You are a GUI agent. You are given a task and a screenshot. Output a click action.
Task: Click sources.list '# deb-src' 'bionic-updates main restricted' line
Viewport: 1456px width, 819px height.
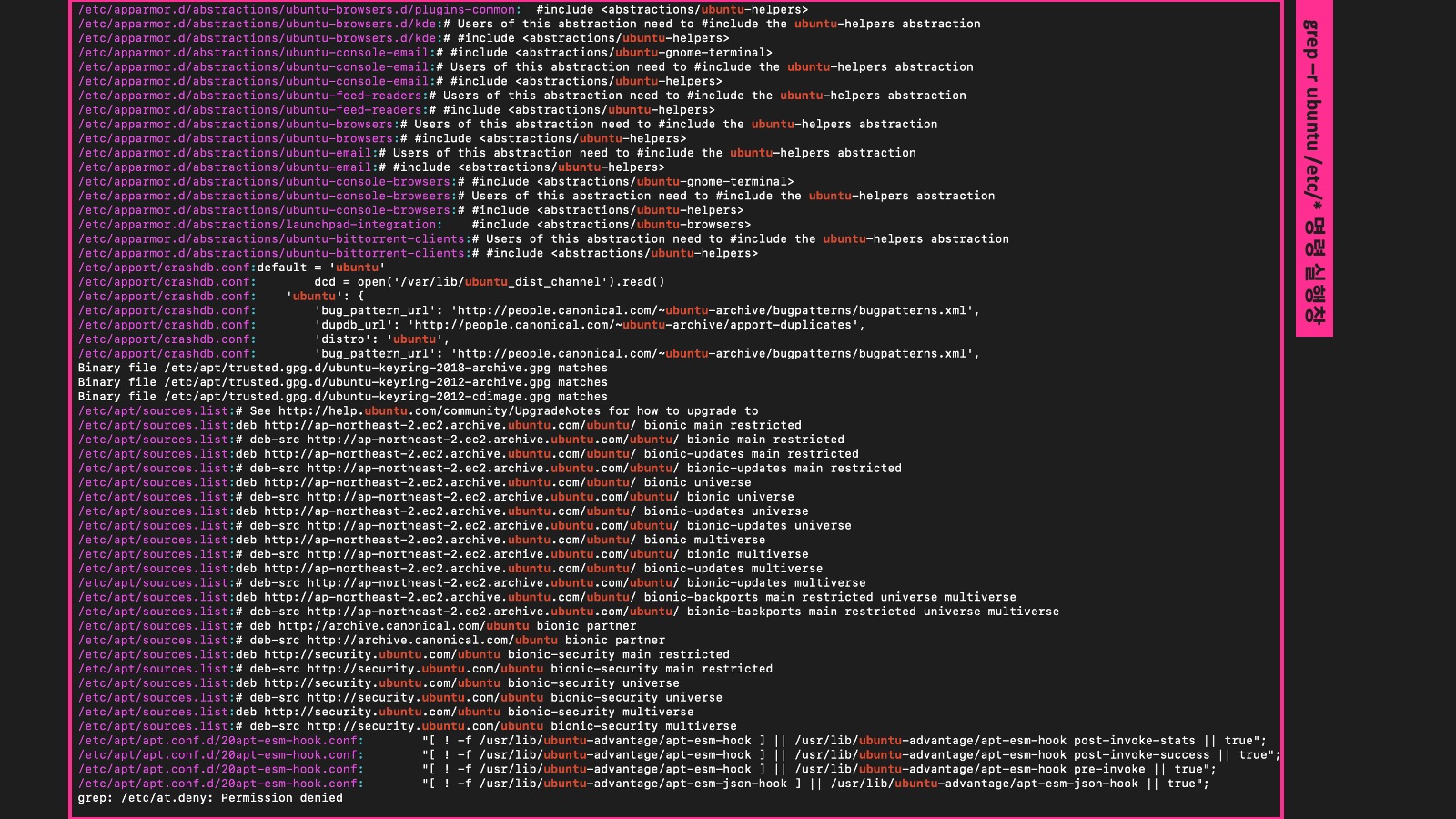point(490,469)
